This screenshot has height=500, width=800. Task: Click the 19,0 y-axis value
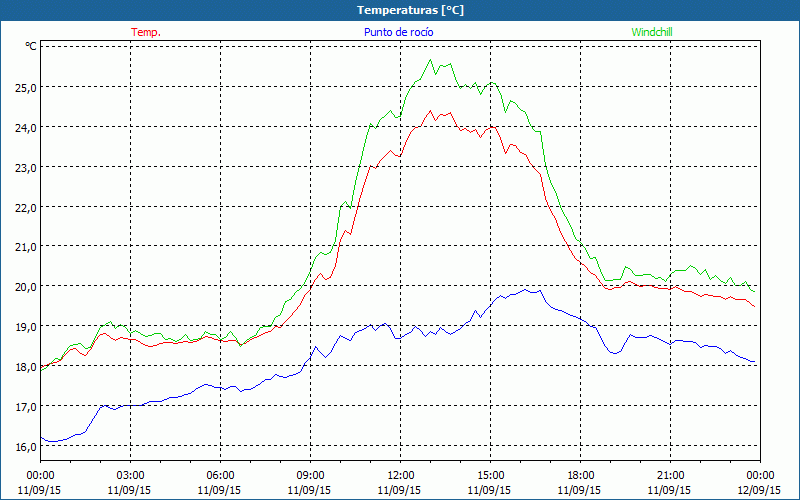[27, 327]
